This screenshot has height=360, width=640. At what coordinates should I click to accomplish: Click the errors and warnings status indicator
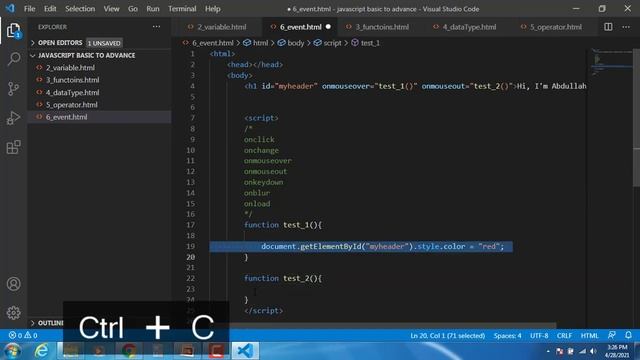pos(23,335)
